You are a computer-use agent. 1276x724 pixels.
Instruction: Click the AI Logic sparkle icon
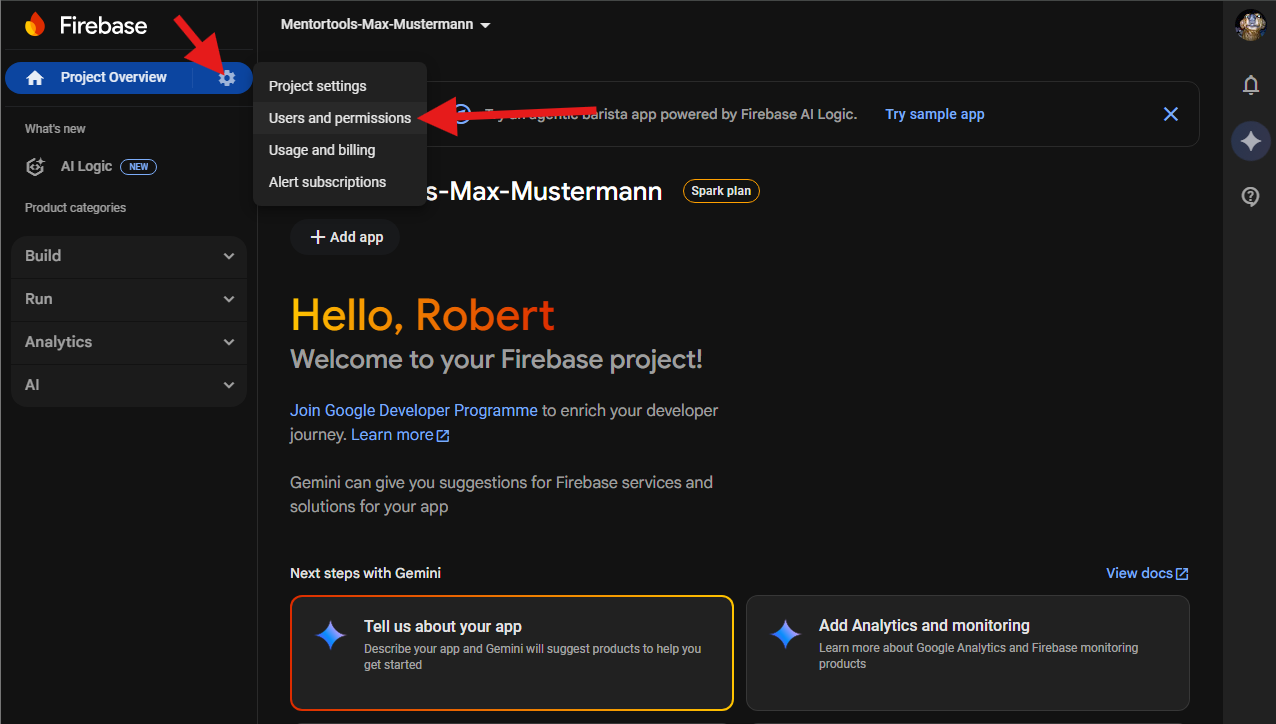35,167
